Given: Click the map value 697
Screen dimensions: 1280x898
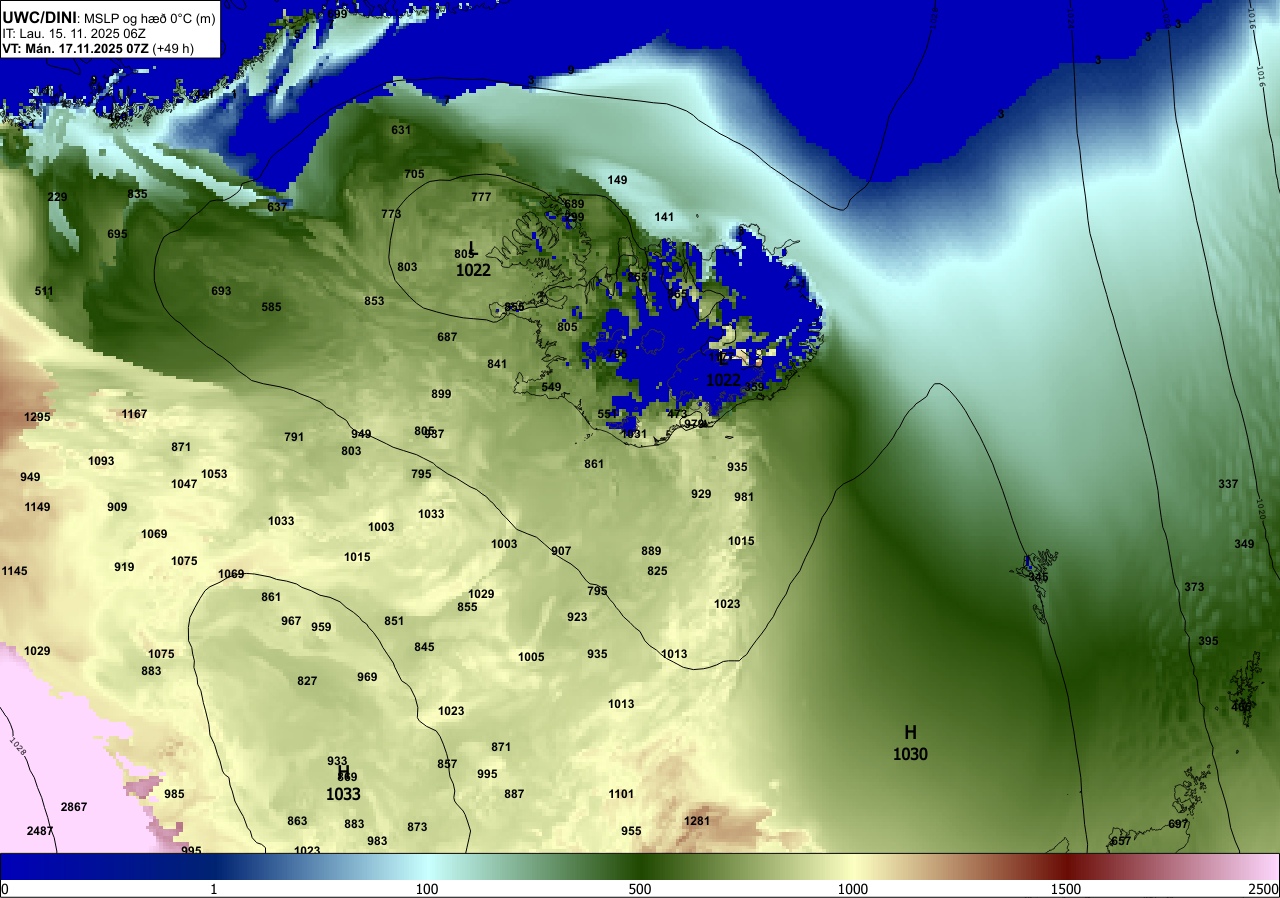Looking at the screenshot, I should (1178, 824).
